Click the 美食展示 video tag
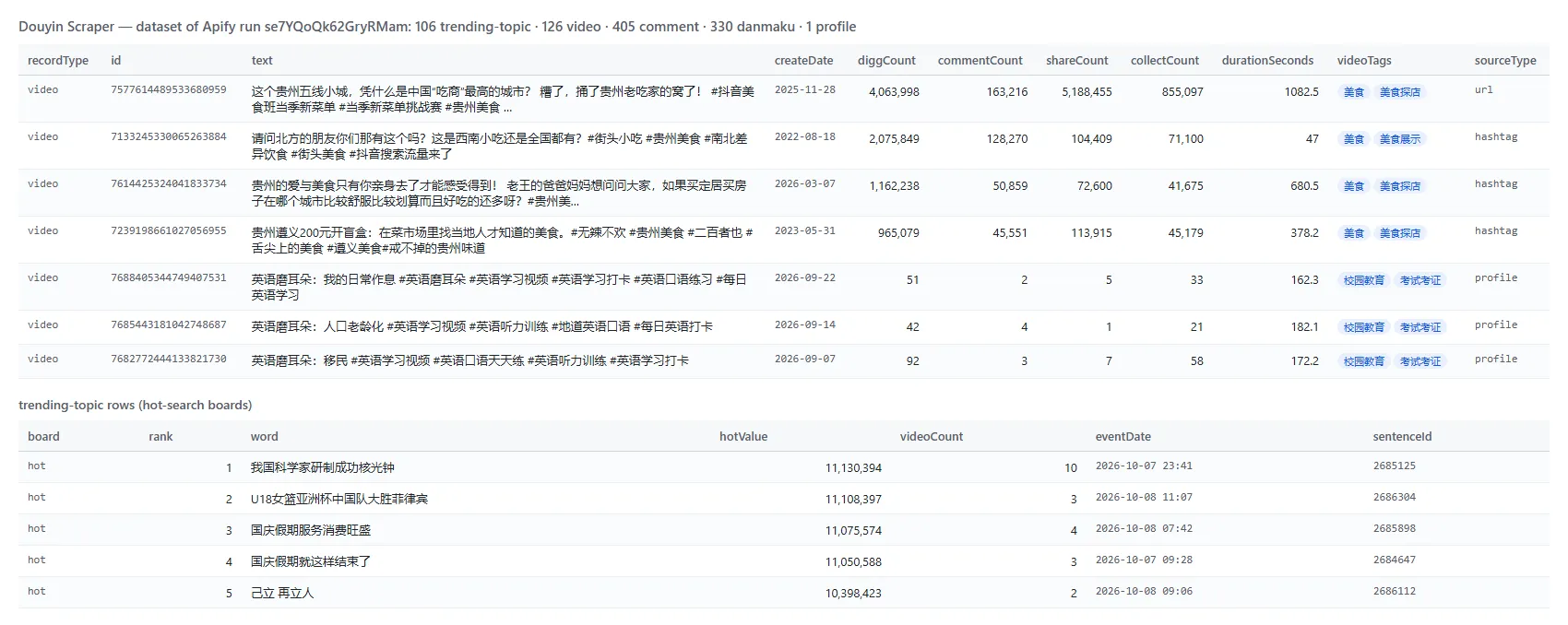This screenshot has height=625, width=1568. (1399, 139)
